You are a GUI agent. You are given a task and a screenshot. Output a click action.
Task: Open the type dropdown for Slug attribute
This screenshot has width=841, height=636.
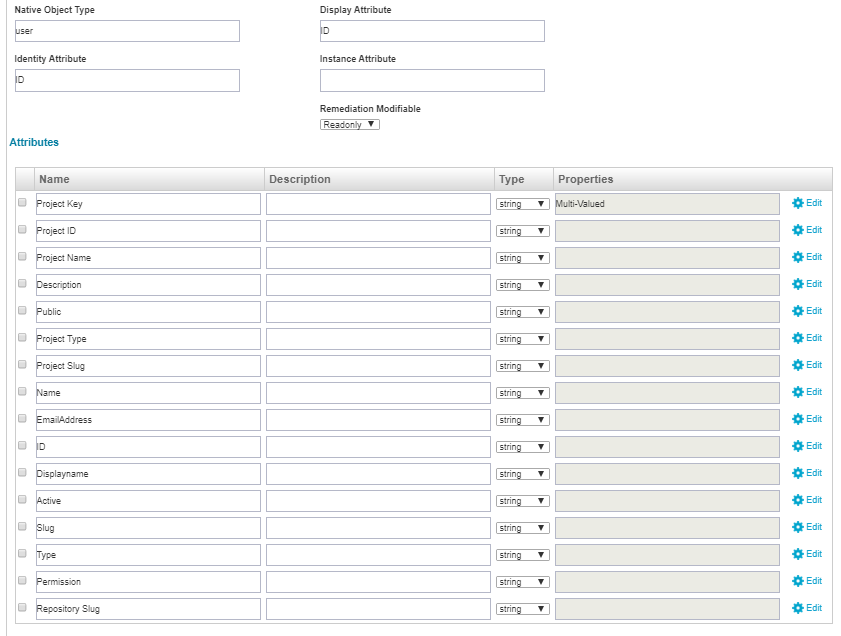523,528
